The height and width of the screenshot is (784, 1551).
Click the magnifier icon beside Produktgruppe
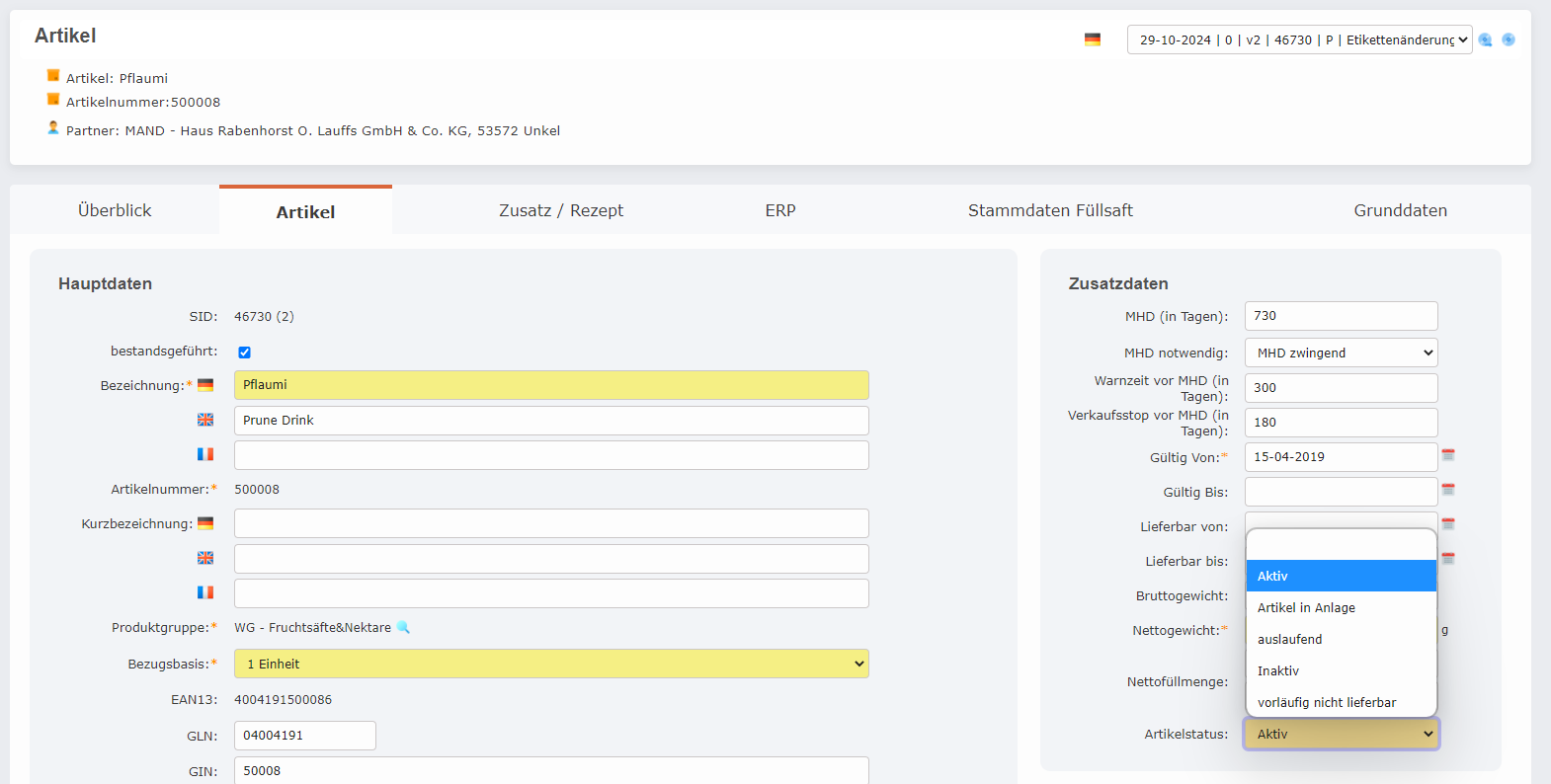tap(403, 627)
